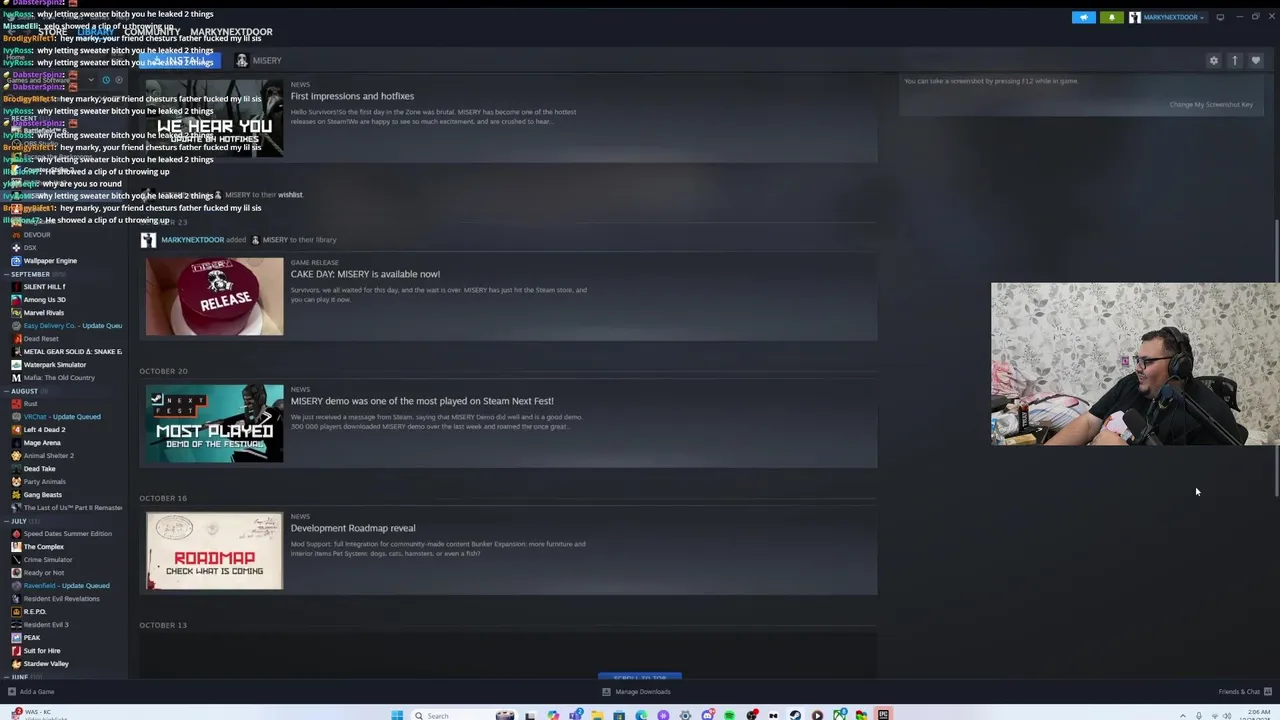Open the red RELEASE cake thumbnail

214,296
